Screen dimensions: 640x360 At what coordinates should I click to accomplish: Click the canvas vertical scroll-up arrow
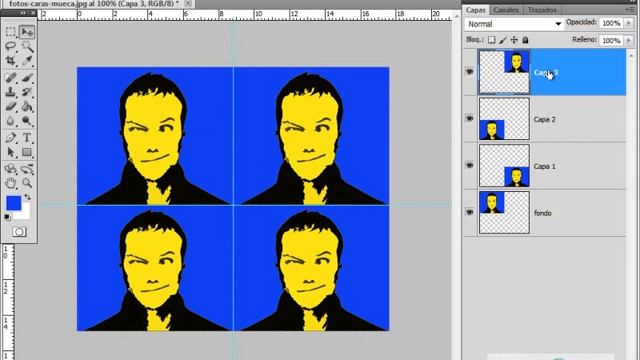click(x=457, y=16)
